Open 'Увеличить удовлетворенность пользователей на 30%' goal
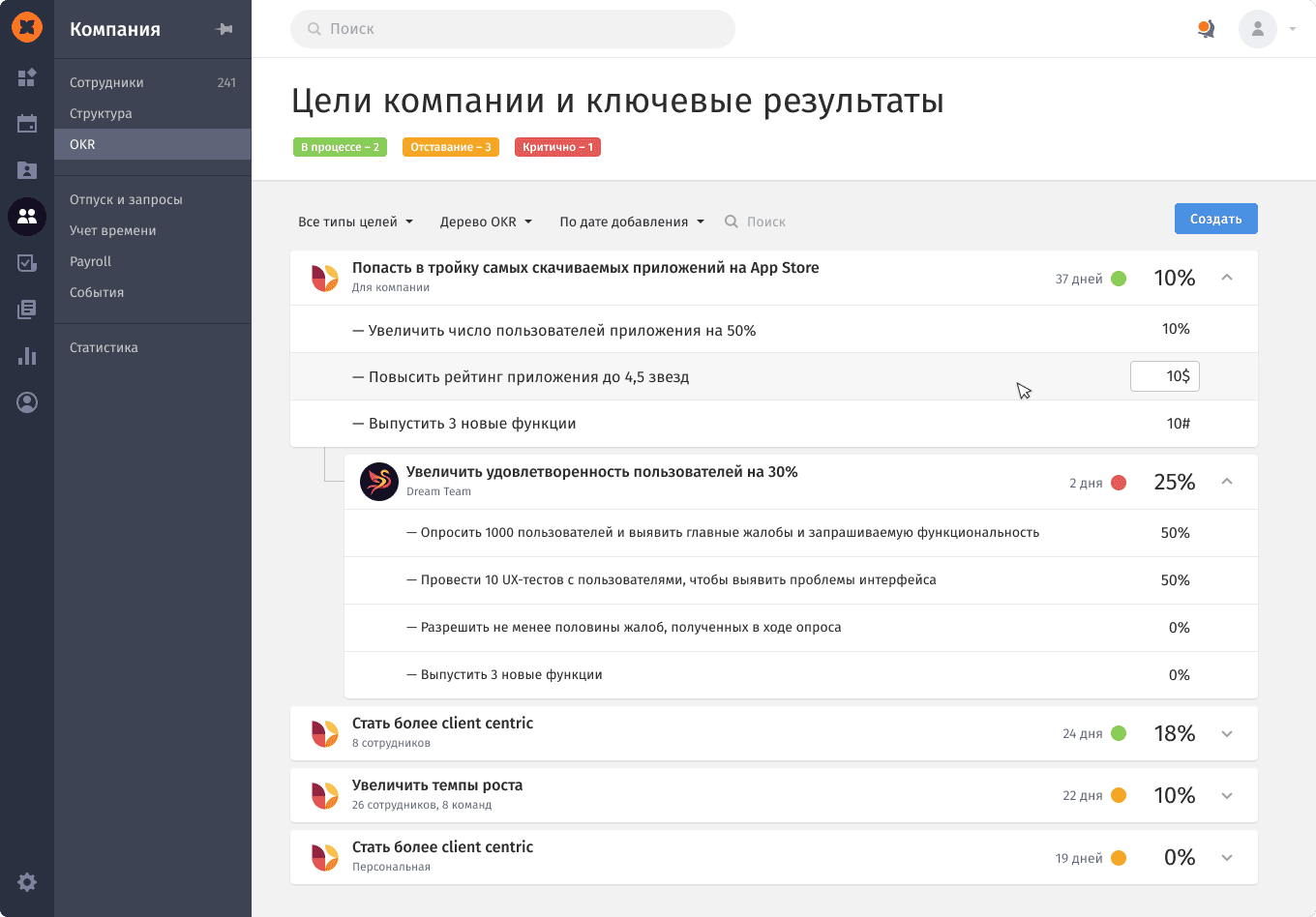This screenshot has width=1316, height=917. (602, 472)
